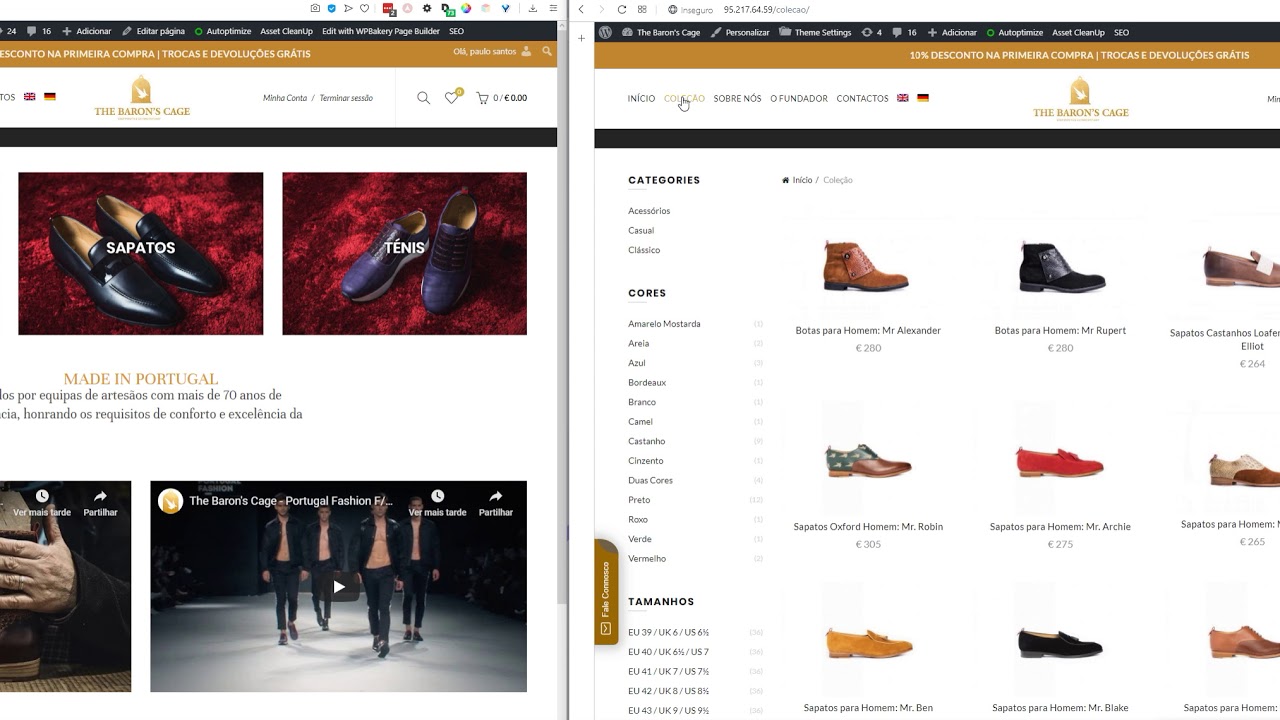The width and height of the screenshot is (1280, 720).
Task: Filter by color Vermelho
Action: click(x=647, y=558)
